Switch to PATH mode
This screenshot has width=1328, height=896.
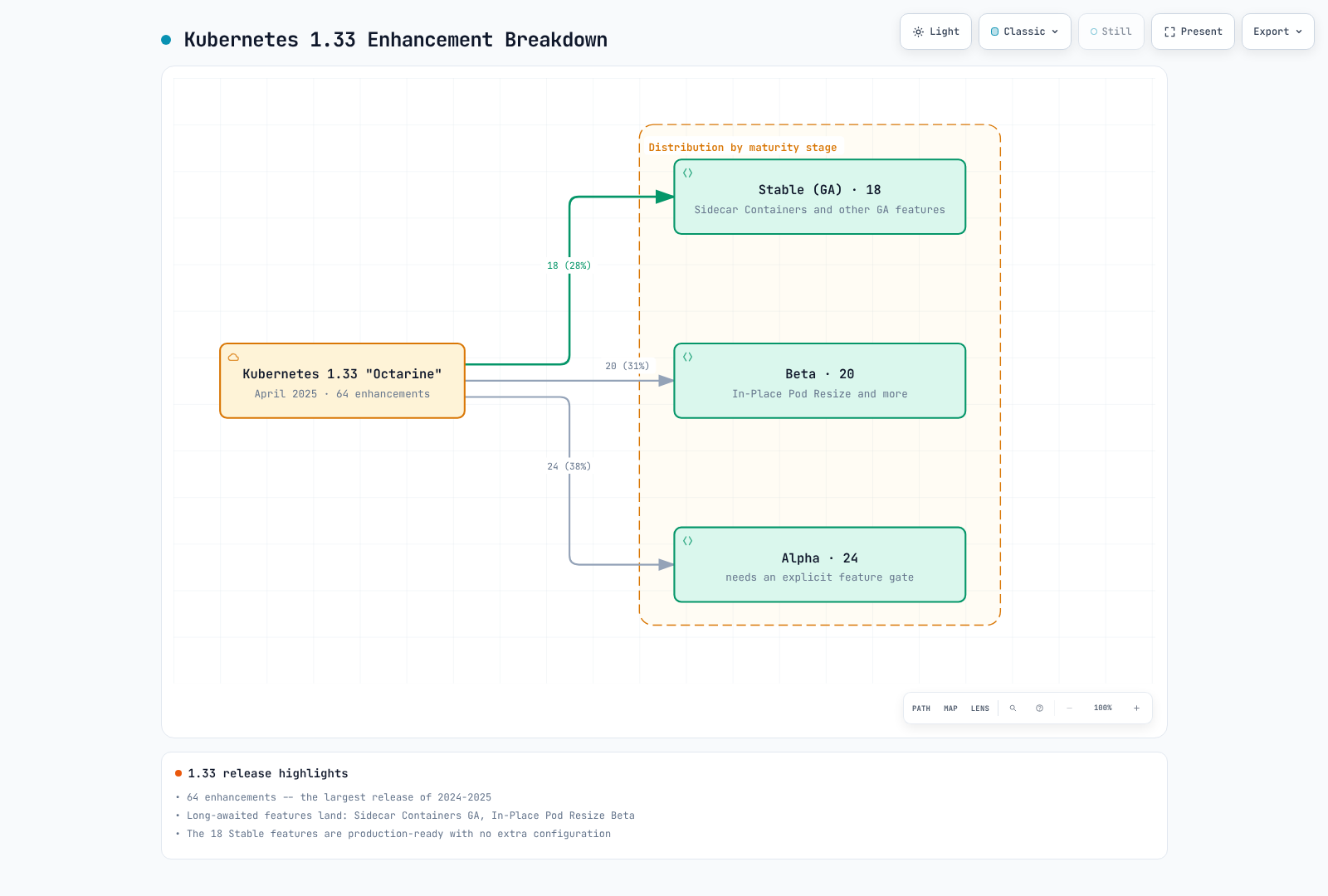921,709
